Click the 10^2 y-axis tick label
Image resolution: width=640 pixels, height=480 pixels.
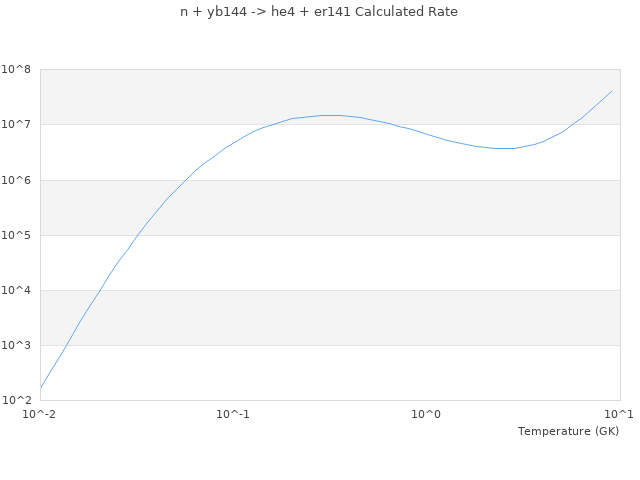[17, 400]
